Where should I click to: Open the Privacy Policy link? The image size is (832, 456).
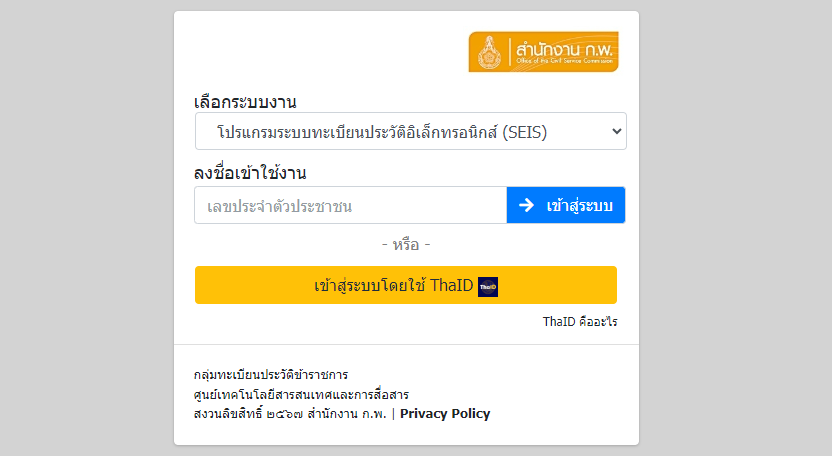point(445,414)
